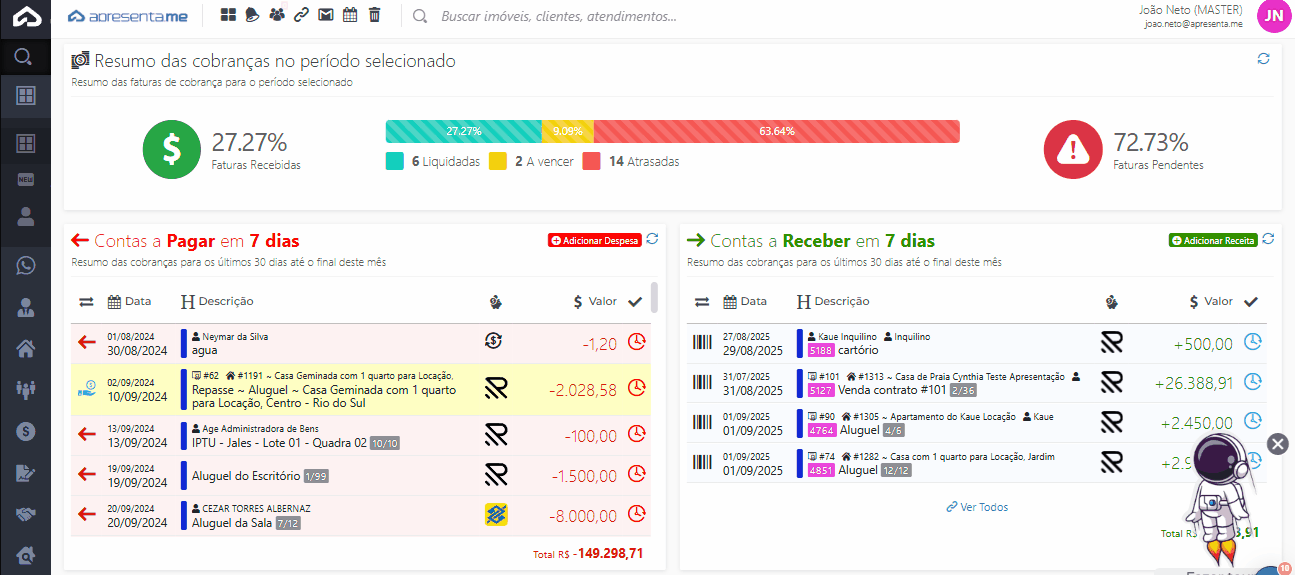Image resolution: width=1295 pixels, height=575 pixels.
Task: Click the checkmark header in Contas a Receber
Action: [x=1250, y=301]
